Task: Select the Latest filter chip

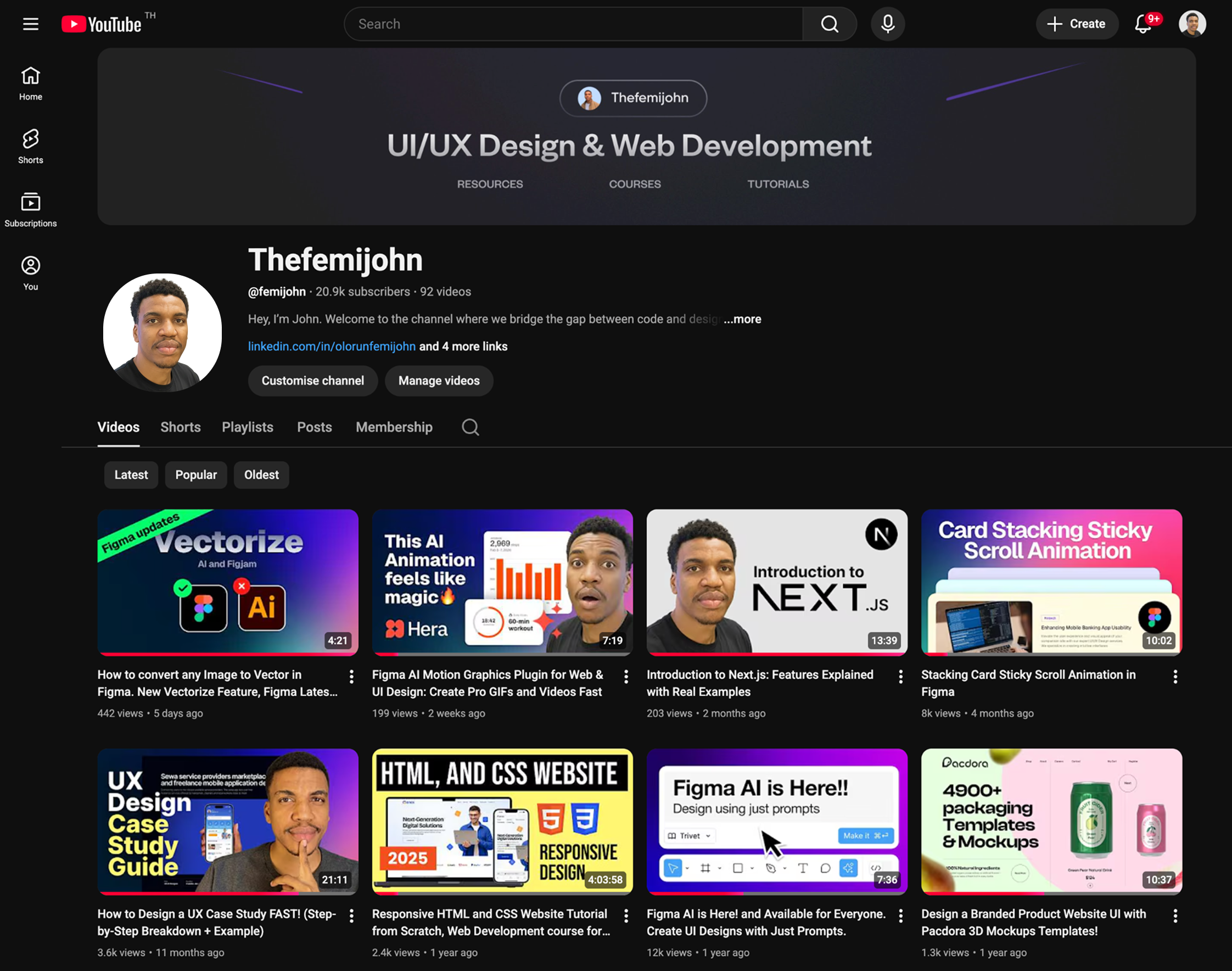Action: (x=131, y=475)
